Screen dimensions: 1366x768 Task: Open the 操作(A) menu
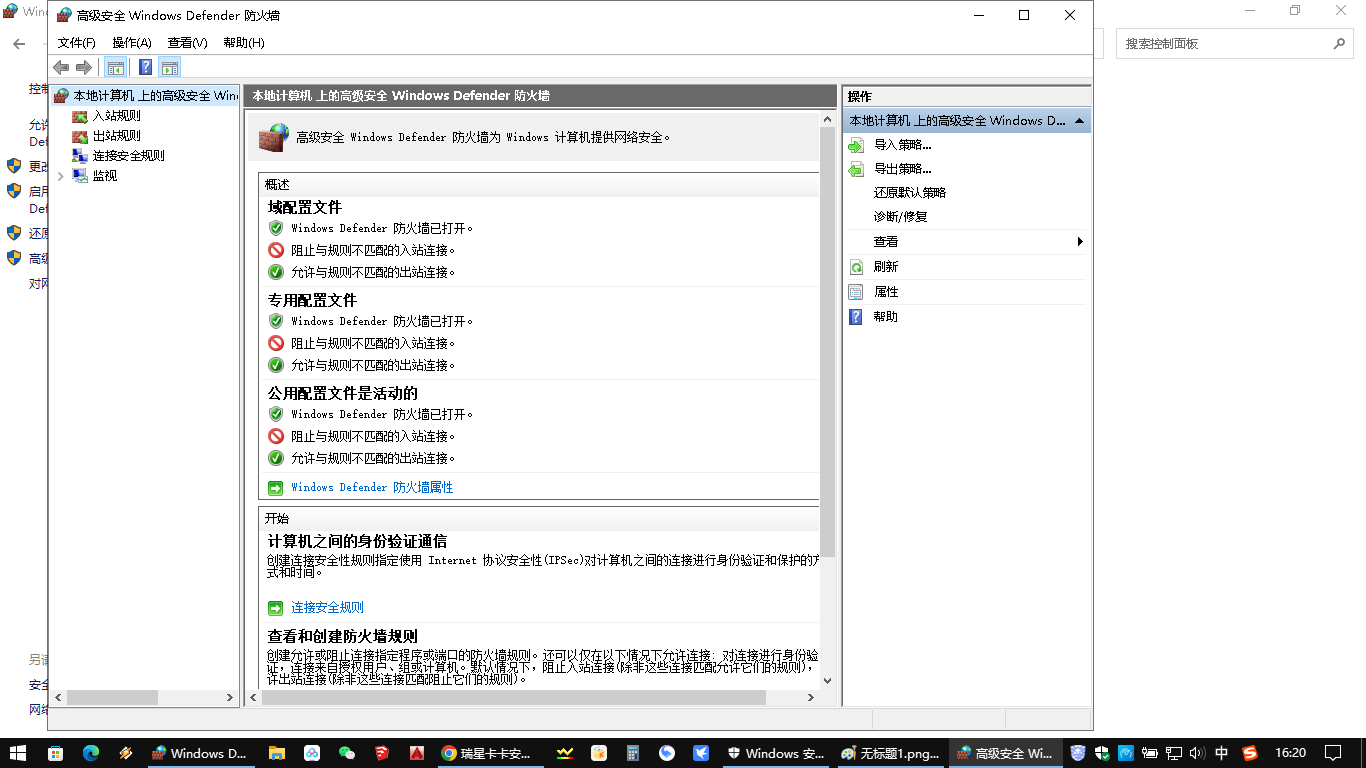point(132,43)
